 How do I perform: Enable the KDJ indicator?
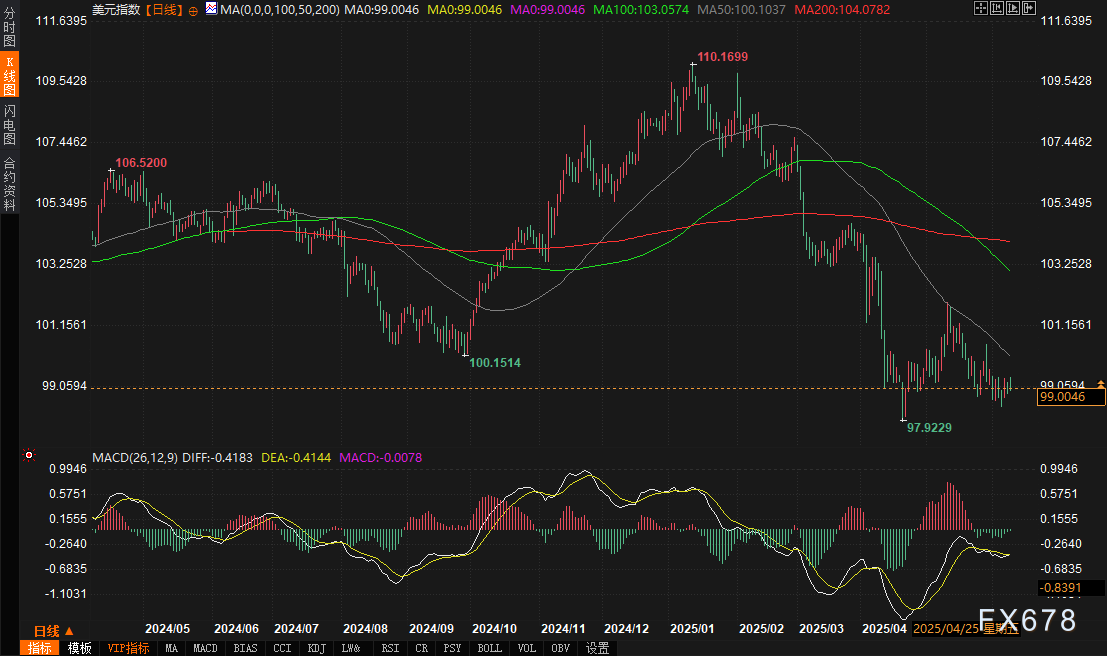316,648
